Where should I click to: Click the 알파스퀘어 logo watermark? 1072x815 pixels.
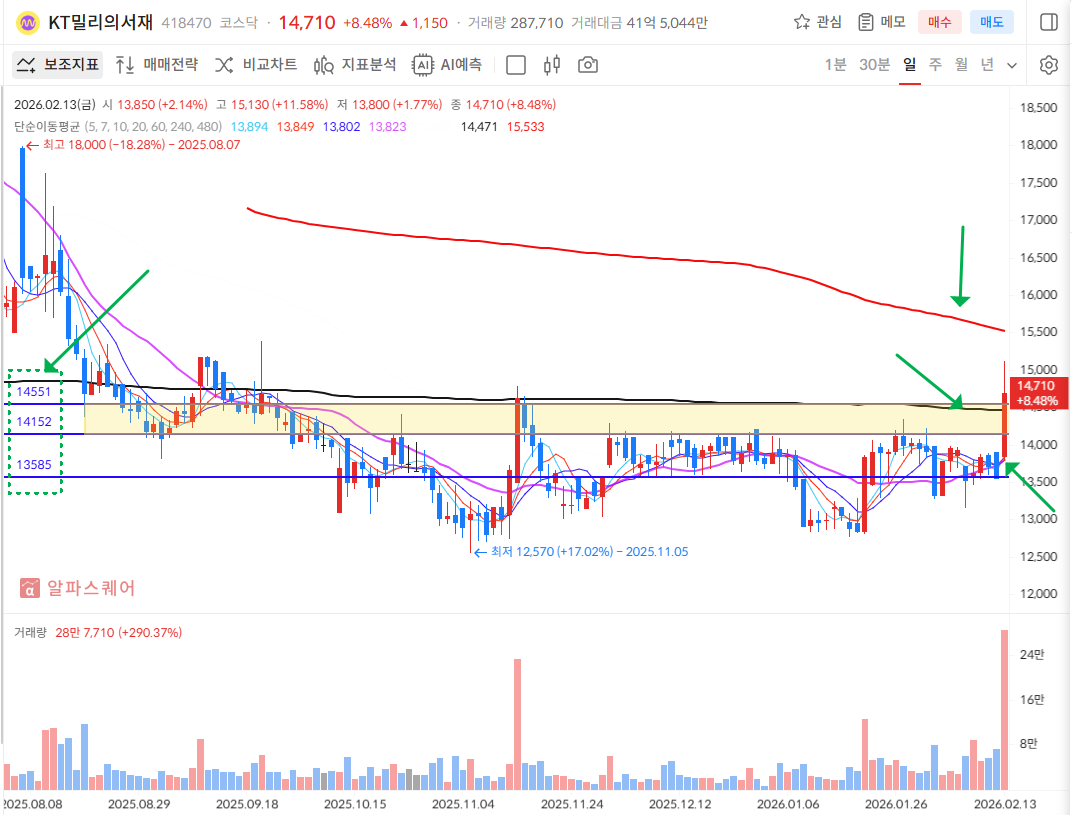pyautogui.click(x=78, y=588)
